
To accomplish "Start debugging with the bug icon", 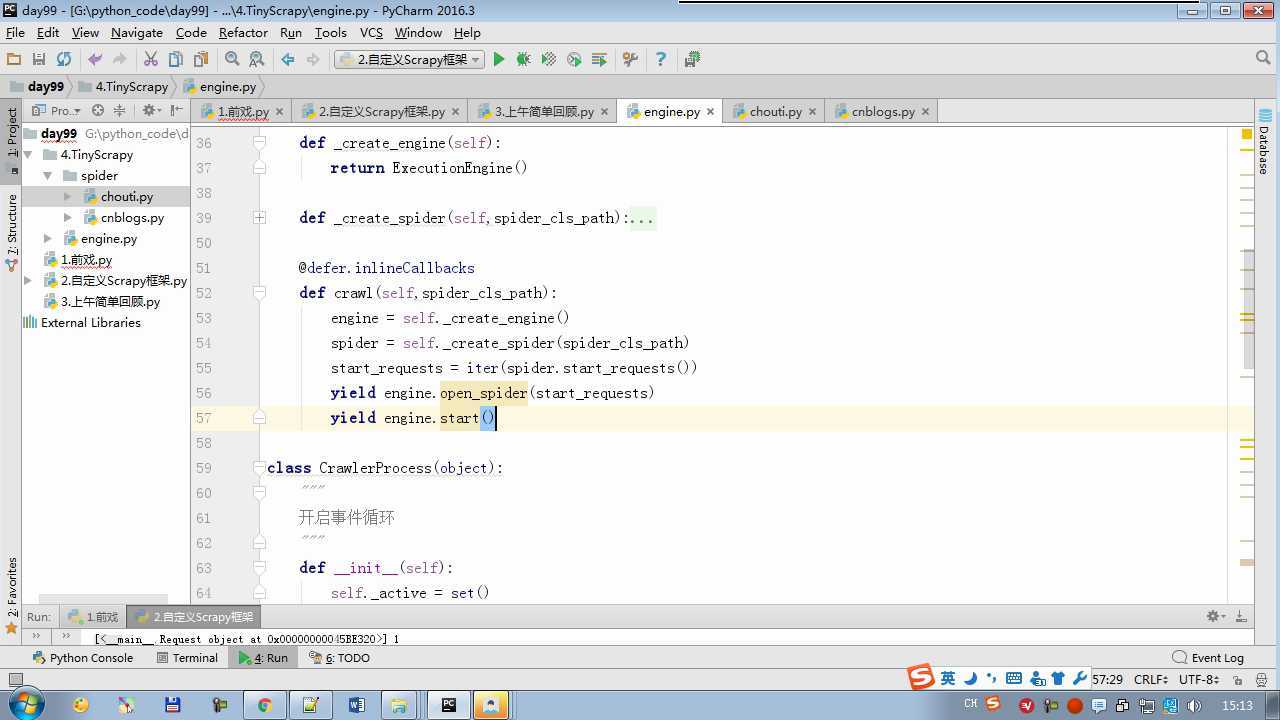I will (x=523, y=60).
